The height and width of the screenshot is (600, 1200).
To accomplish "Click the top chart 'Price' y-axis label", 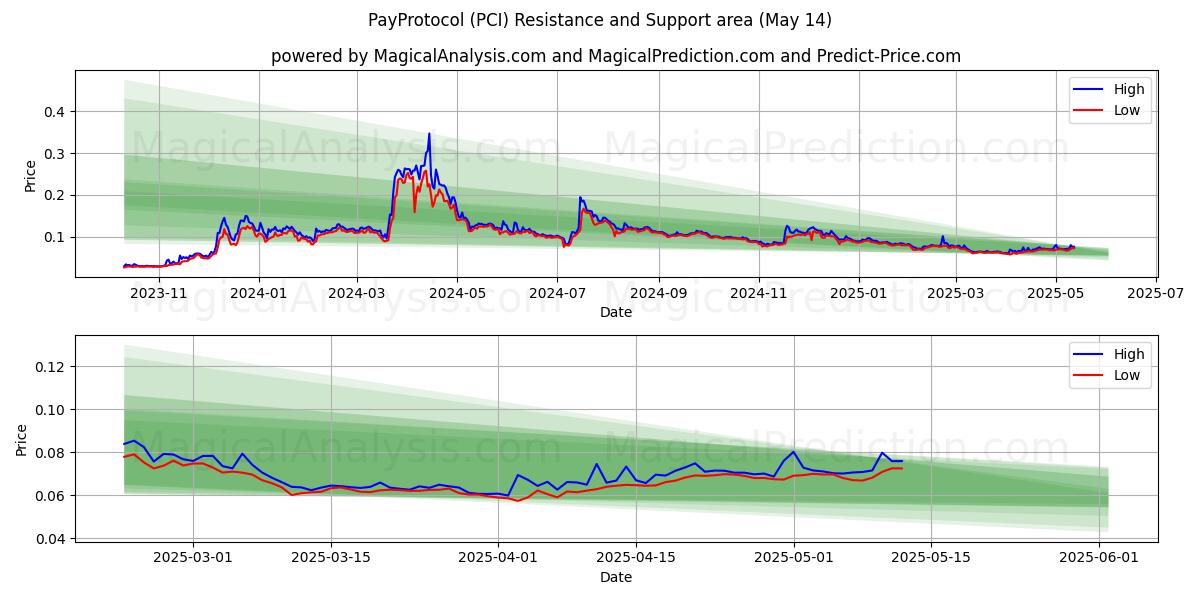I will point(30,175).
